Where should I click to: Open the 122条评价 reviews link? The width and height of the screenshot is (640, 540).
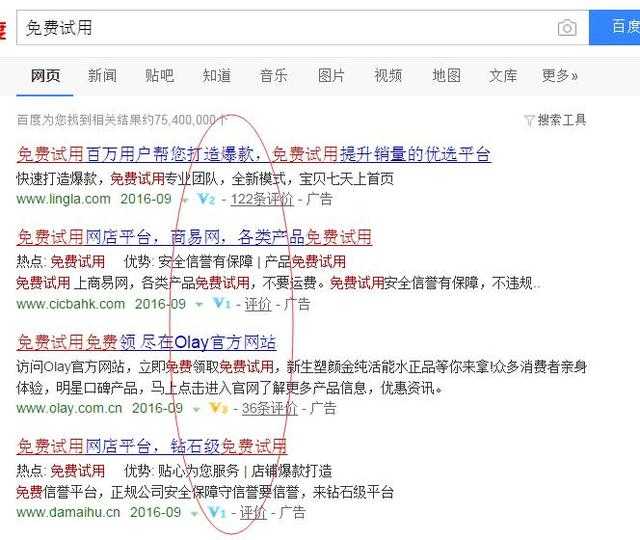click(262, 199)
